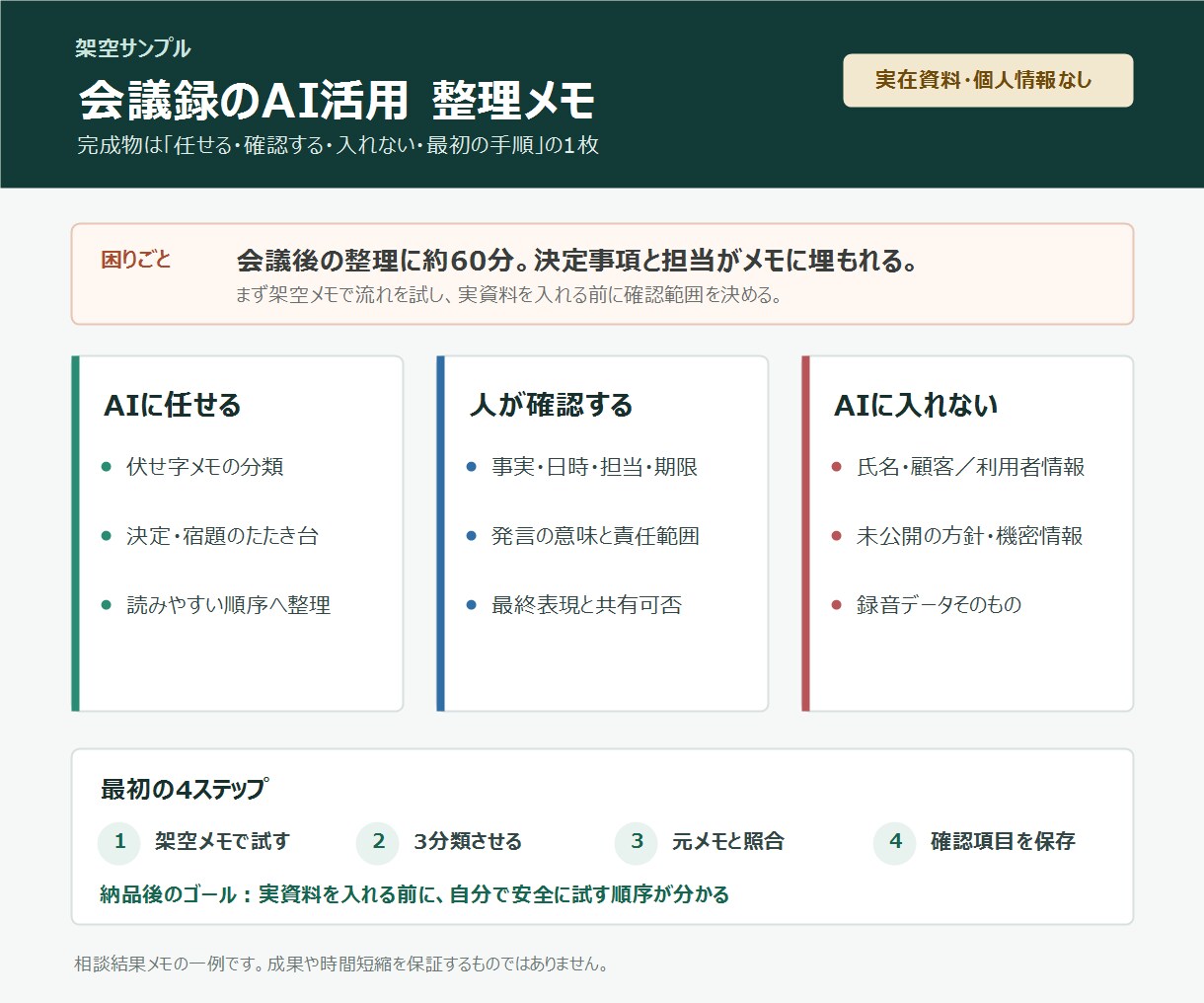
Task: Click the step label 3分類させる
Action: click(x=468, y=842)
